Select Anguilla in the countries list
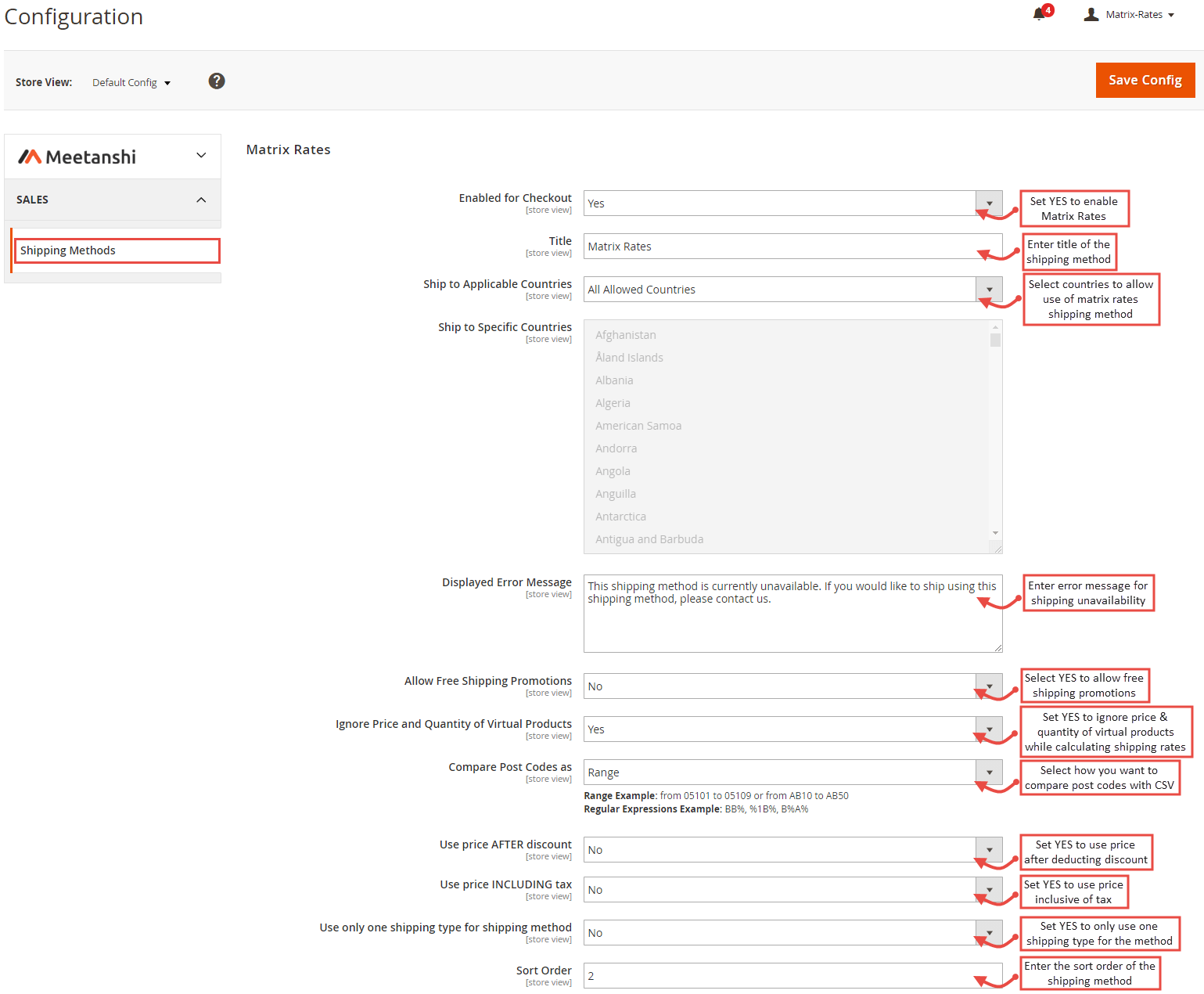1204x994 pixels. point(616,494)
